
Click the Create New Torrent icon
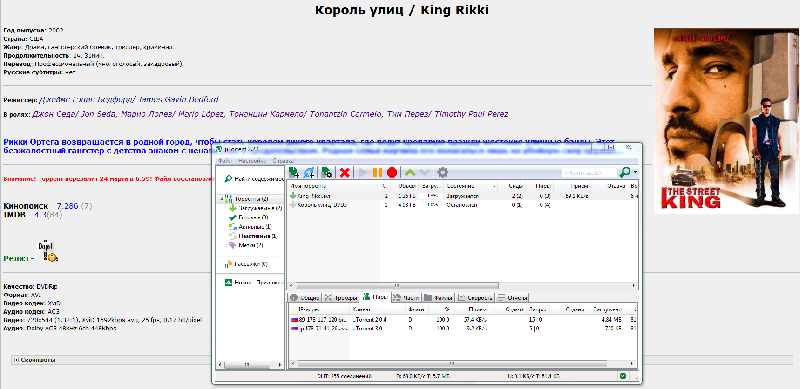point(327,173)
